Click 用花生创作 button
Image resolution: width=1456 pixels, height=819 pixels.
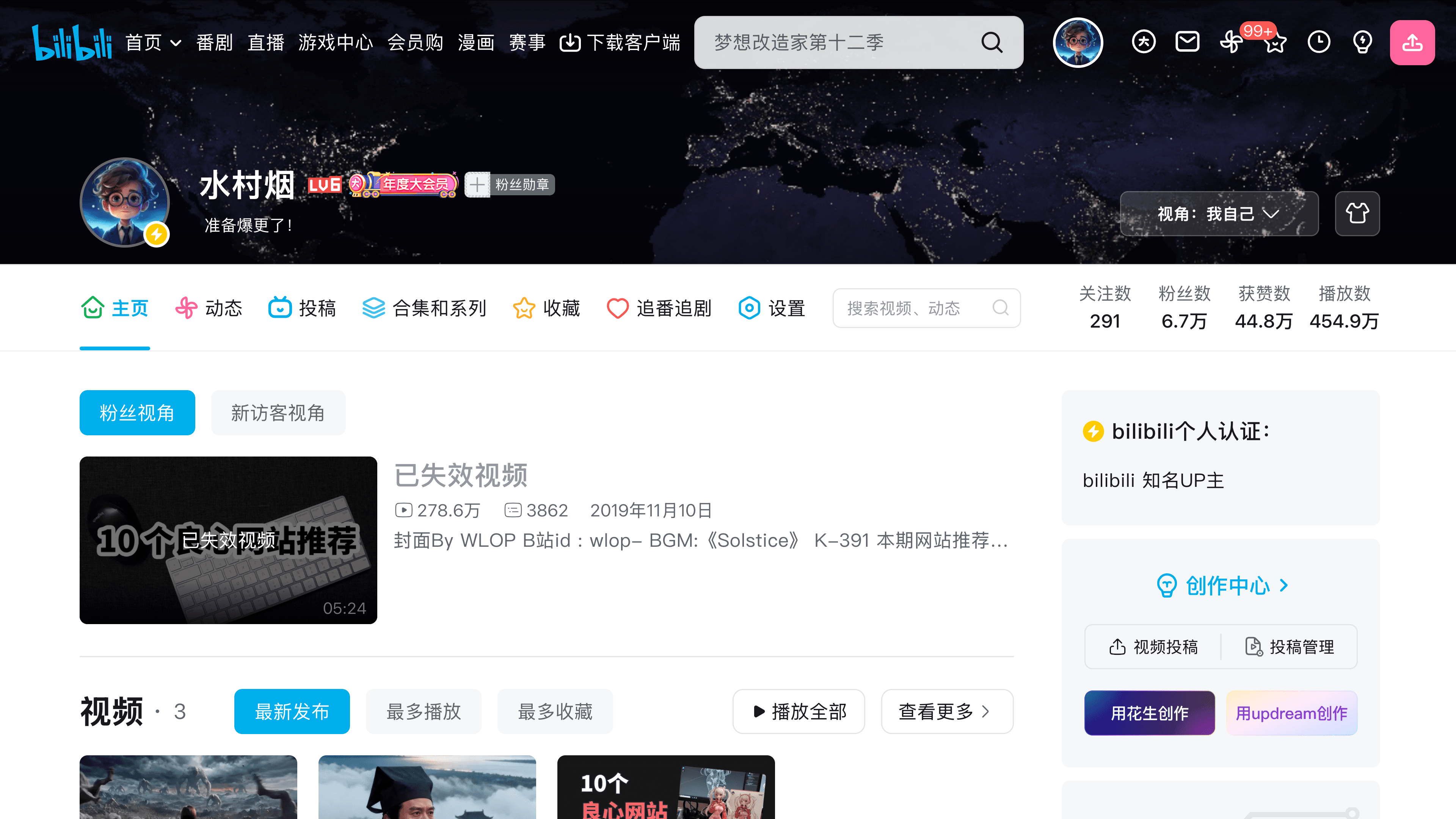[x=1149, y=713]
